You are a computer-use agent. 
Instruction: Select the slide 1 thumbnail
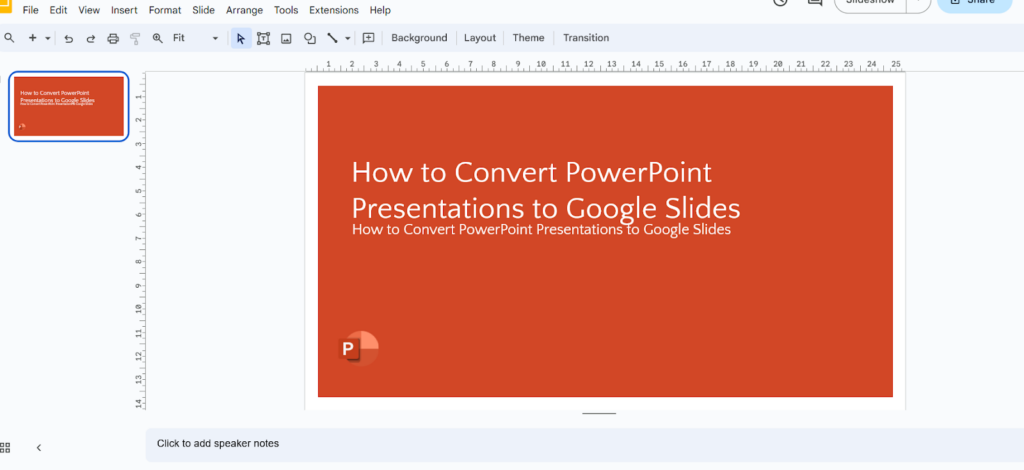[69, 106]
